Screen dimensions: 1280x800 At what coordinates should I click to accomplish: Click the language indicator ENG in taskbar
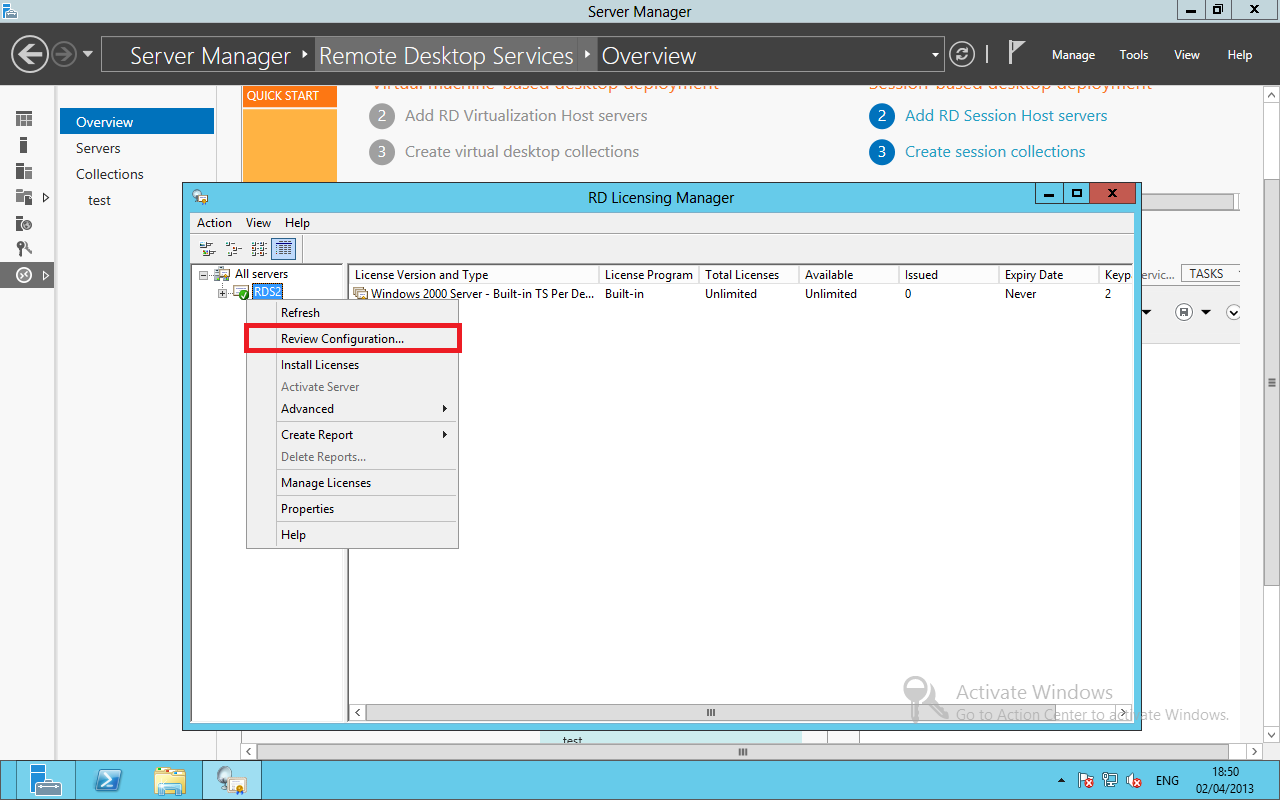(1167, 780)
